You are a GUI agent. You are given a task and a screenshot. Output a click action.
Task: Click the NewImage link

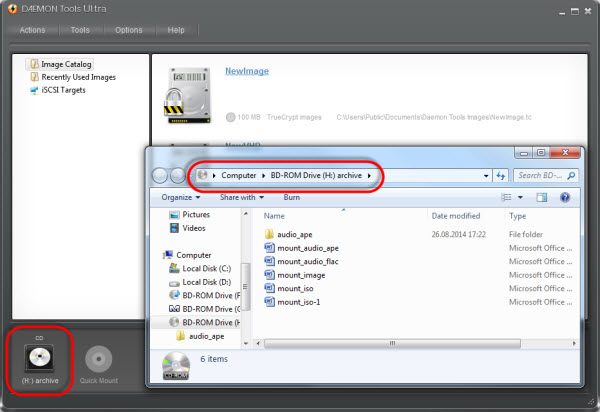point(247,71)
